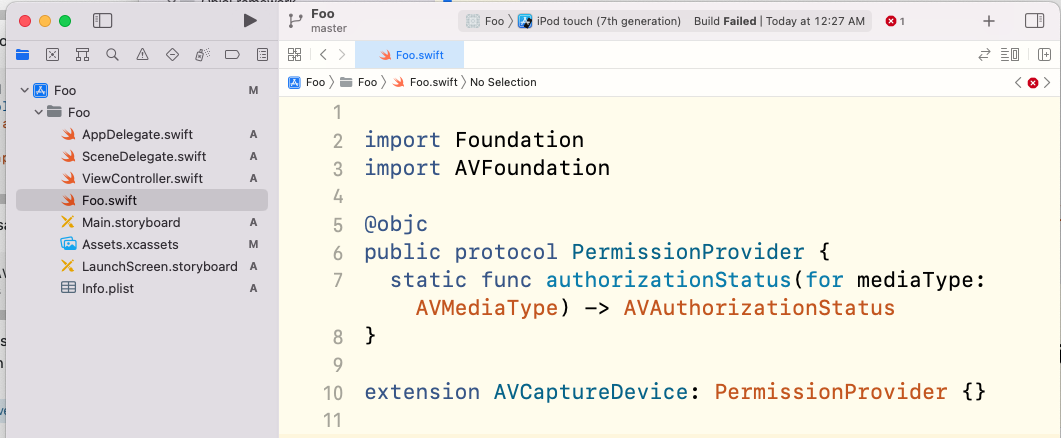Collapse the Foo group folder disclosure
1061x438 pixels.
[x=39, y=112]
